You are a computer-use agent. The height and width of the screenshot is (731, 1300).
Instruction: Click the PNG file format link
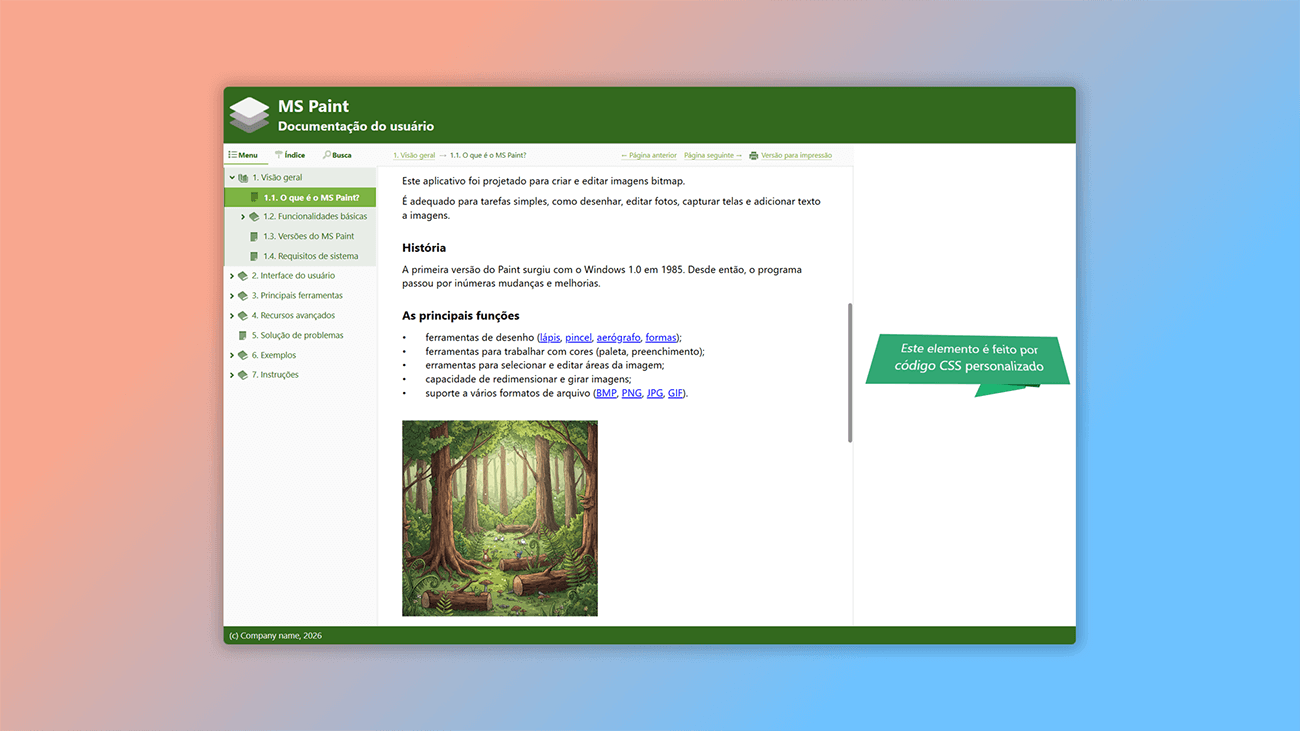pos(631,392)
